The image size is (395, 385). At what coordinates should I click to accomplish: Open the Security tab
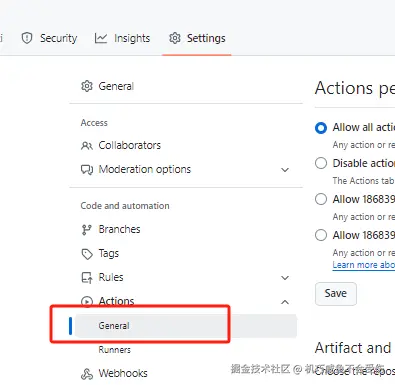[x=49, y=38]
